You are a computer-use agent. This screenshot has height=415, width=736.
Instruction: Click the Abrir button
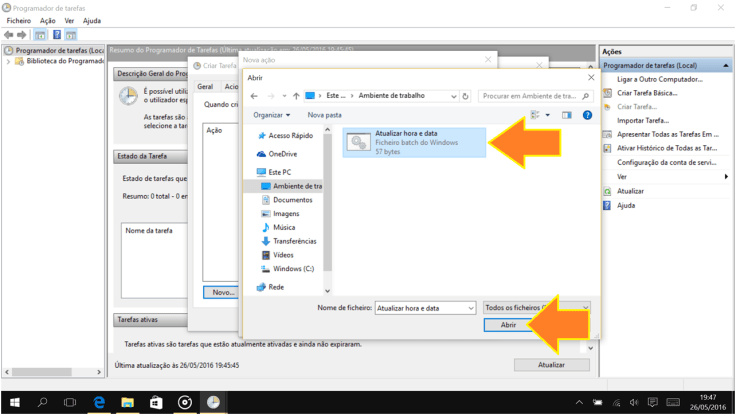[508, 325]
